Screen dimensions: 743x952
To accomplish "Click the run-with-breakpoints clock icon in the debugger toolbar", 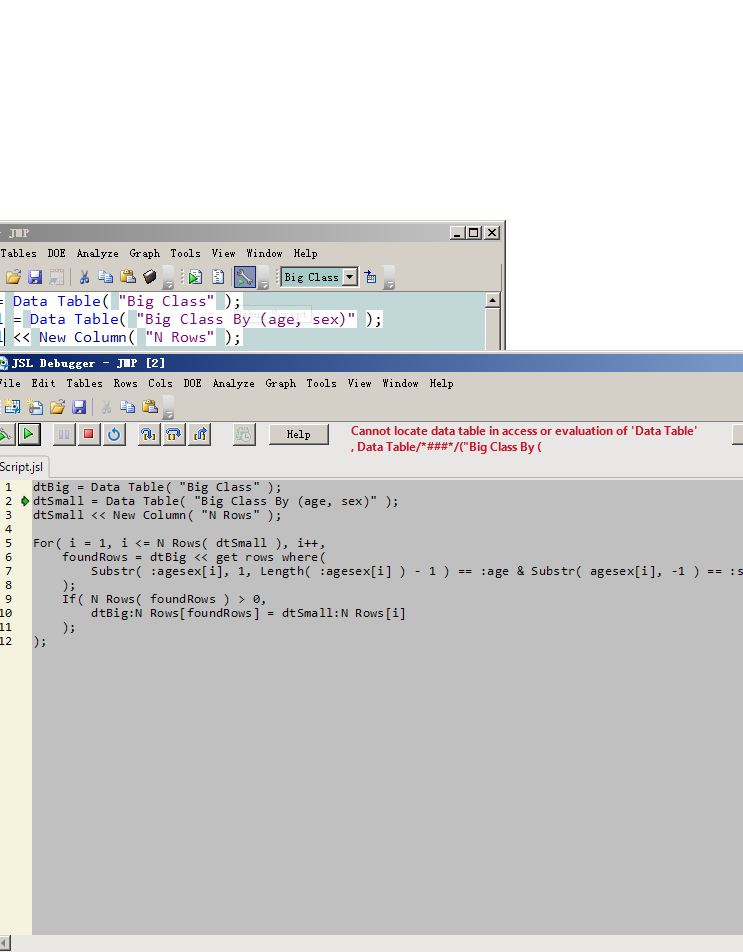I will (244, 434).
